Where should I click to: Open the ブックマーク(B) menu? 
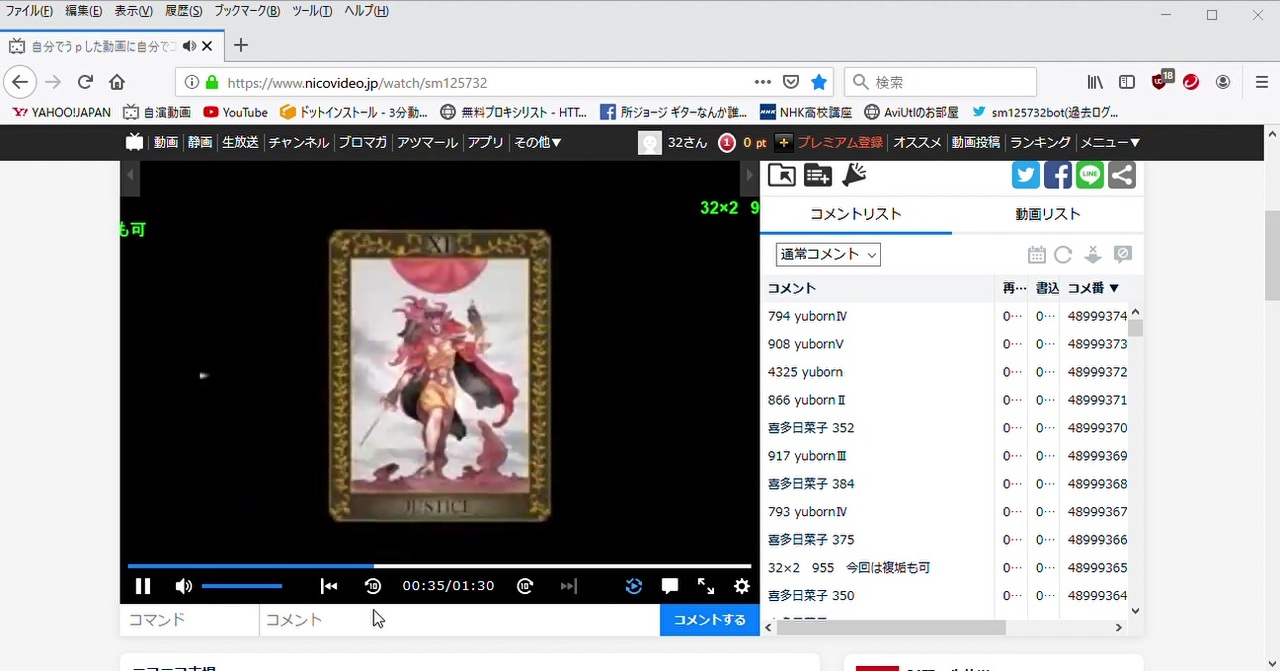(x=247, y=11)
